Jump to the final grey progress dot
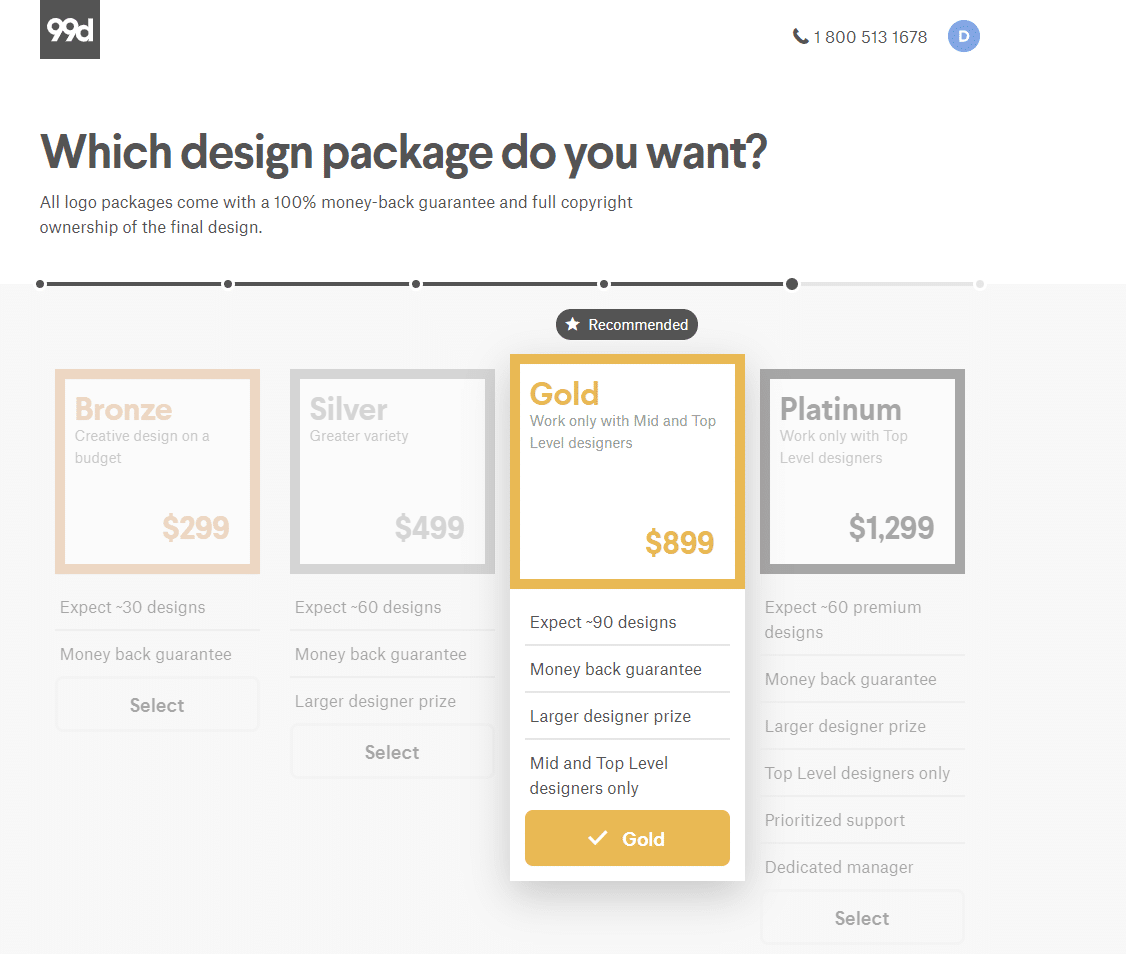1126x954 pixels. click(980, 284)
